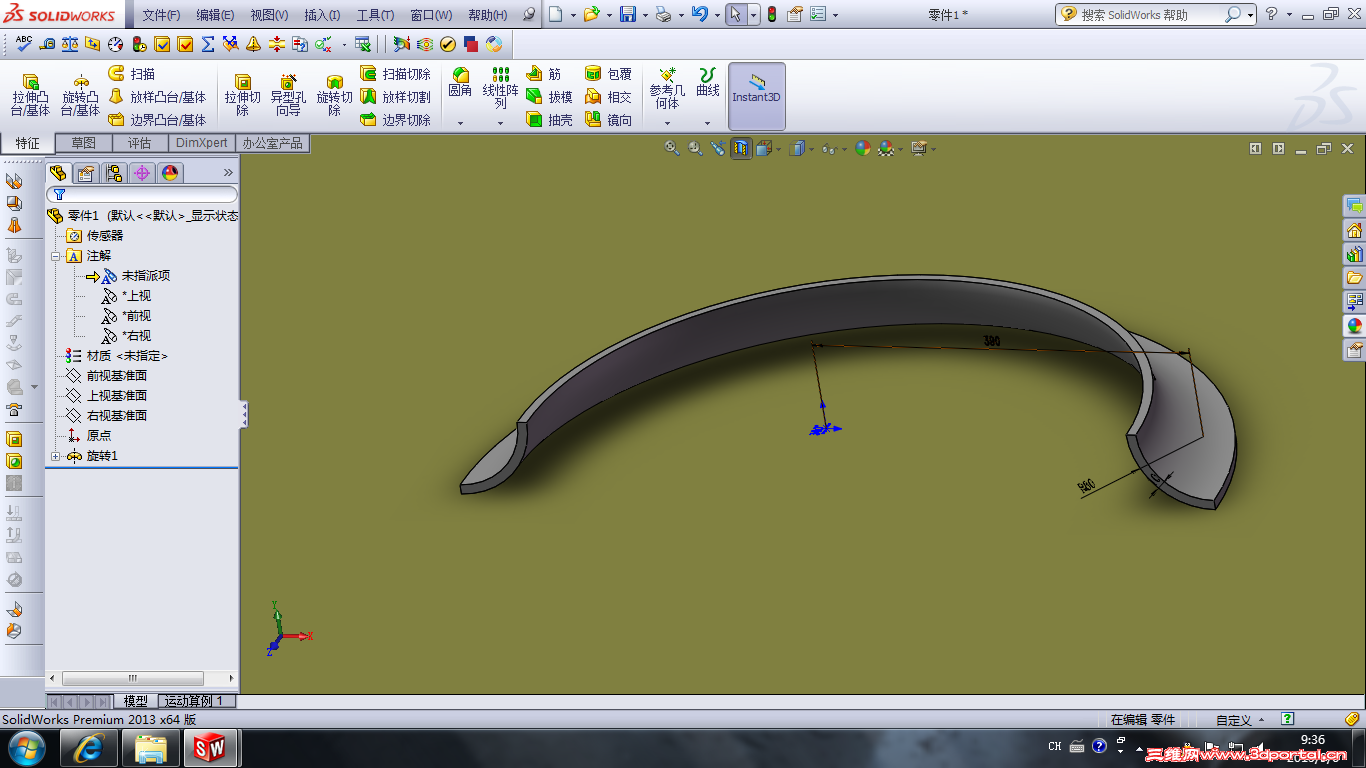
Task: Select the 拉伸切除 extruded cut tool
Action: pos(242,95)
